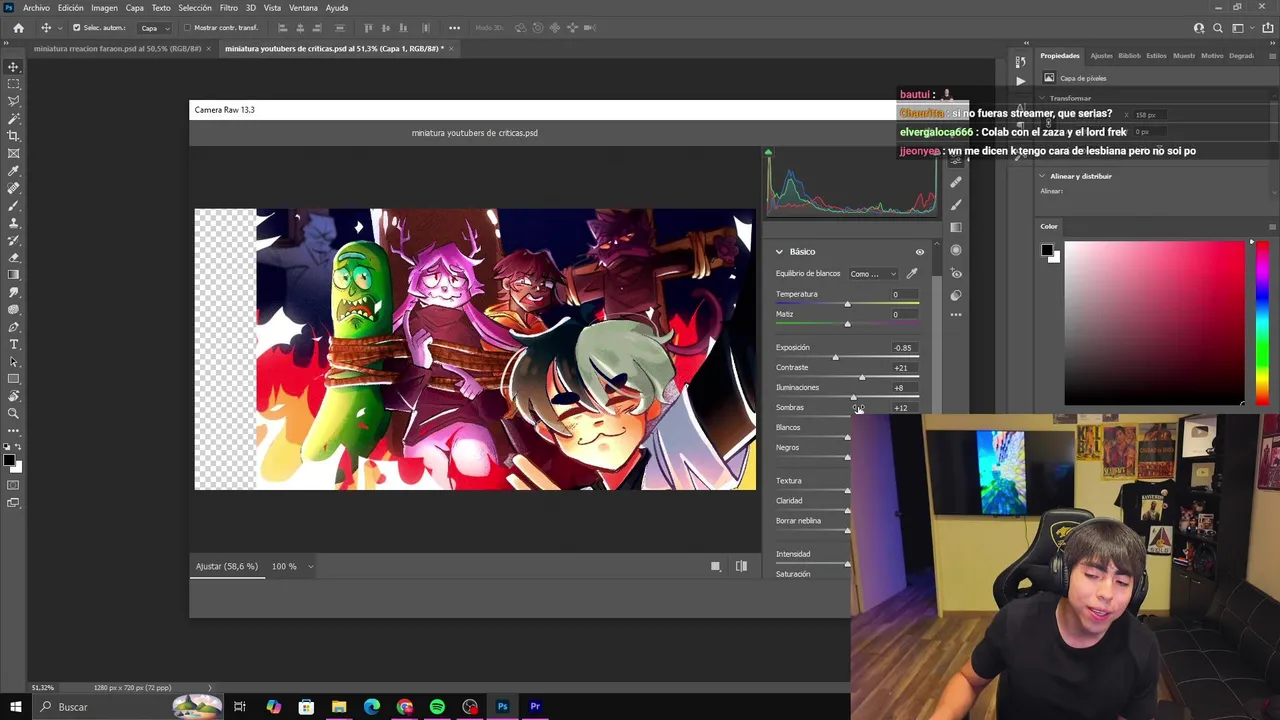Image resolution: width=1280 pixels, height=720 pixels.
Task: Collapse the Transformar section
Action: pyautogui.click(x=1042, y=98)
